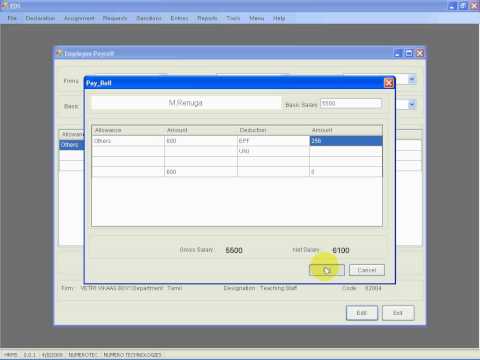
Task: Confirm the Pay_Roll dialog with the OK button
Action: (x=327, y=270)
